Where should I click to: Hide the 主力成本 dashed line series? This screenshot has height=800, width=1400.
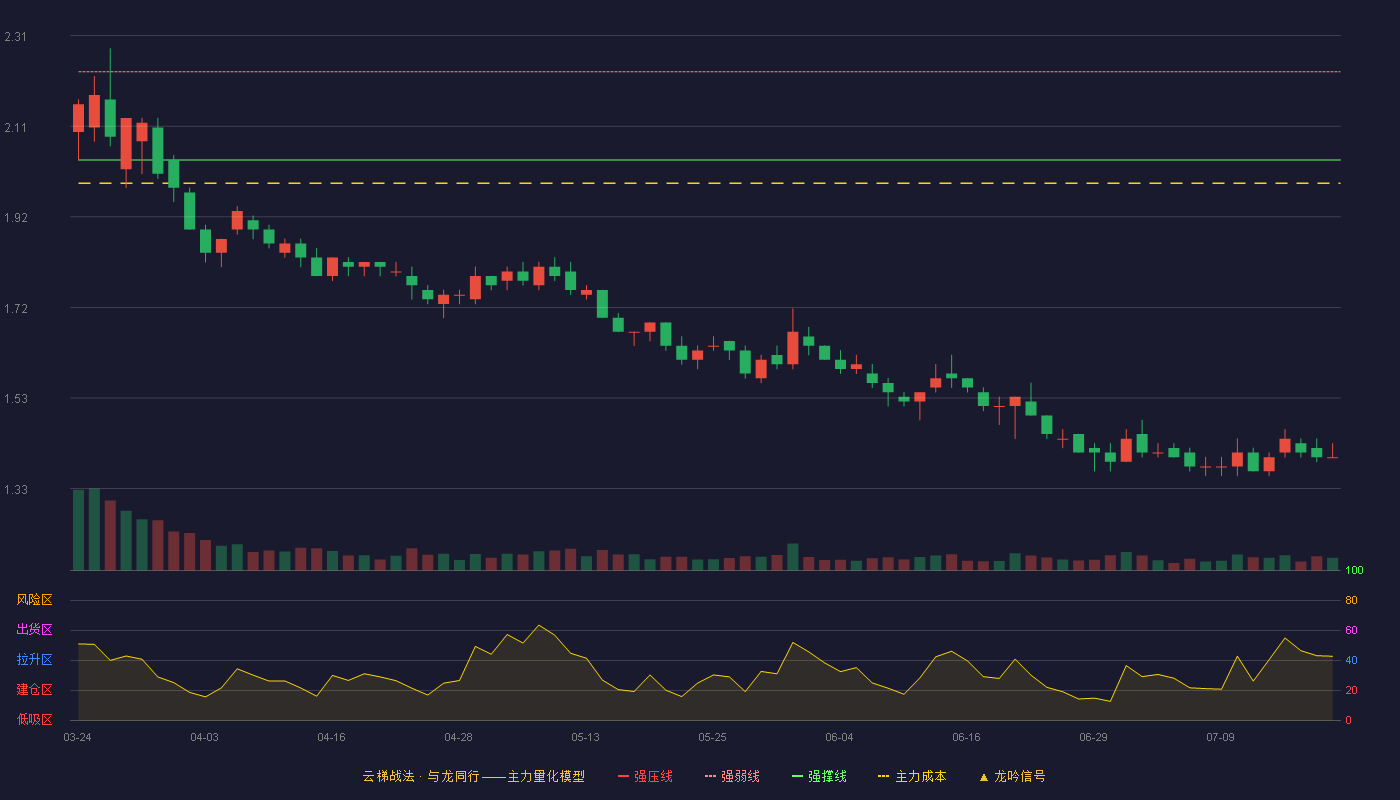(x=911, y=776)
